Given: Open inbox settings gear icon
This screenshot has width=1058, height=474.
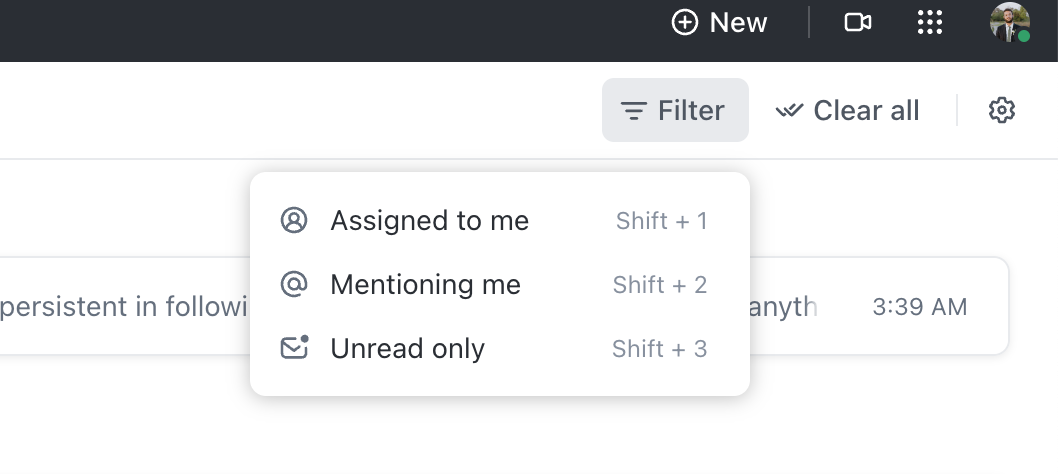Looking at the screenshot, I should tap(1002, 110).
